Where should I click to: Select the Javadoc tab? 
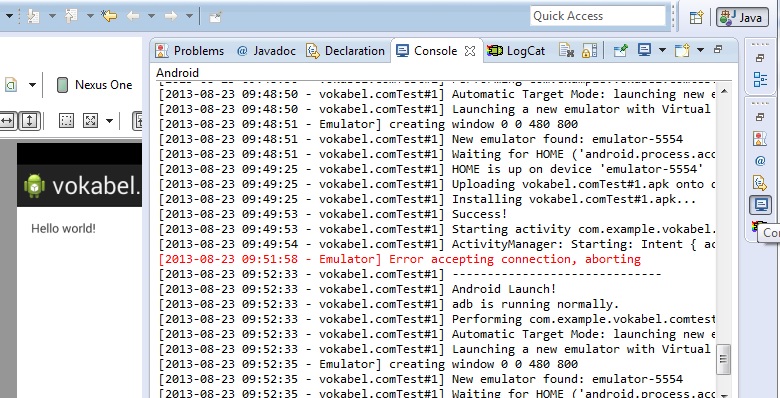(266, 51)
